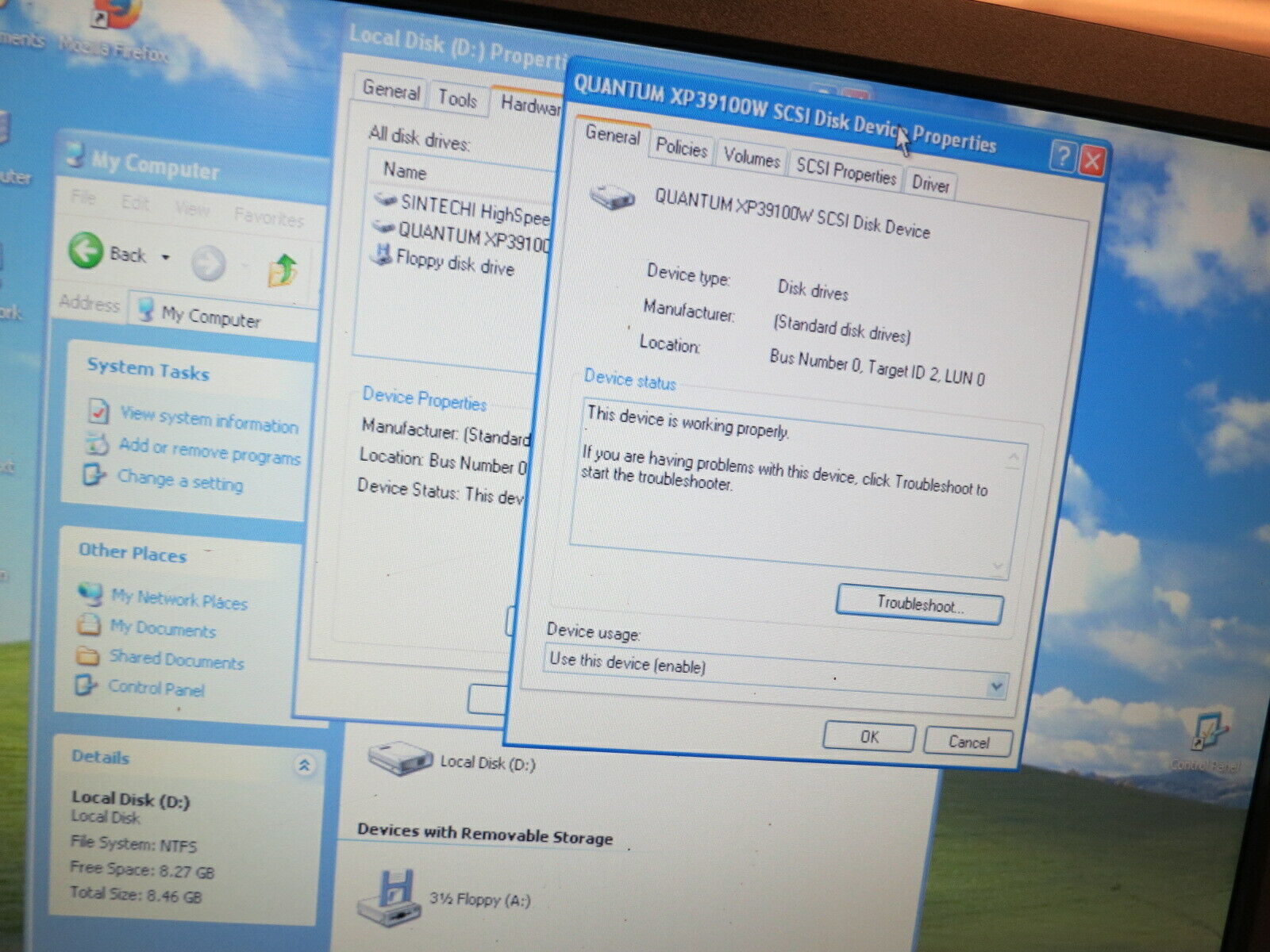Open the Shared Documents link
This screenshot has height=952, width=1270.
coord(176,658)
